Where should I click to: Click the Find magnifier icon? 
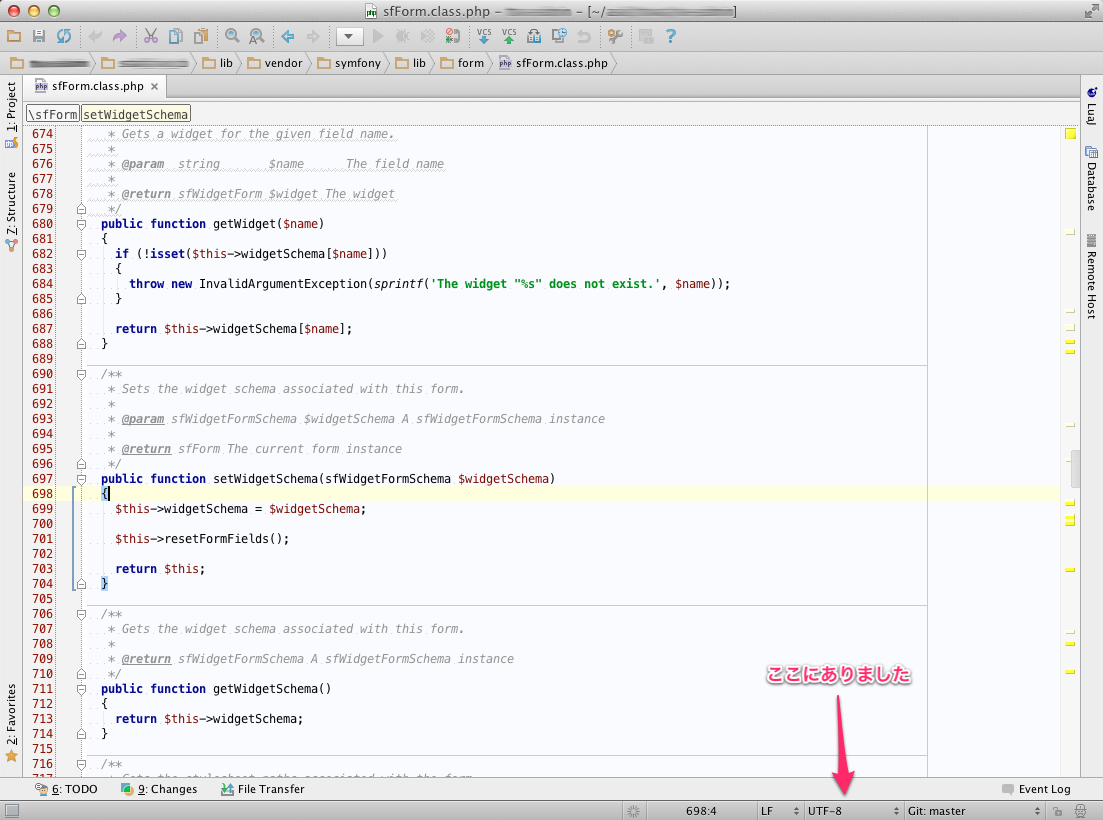[x=232, y=37]
